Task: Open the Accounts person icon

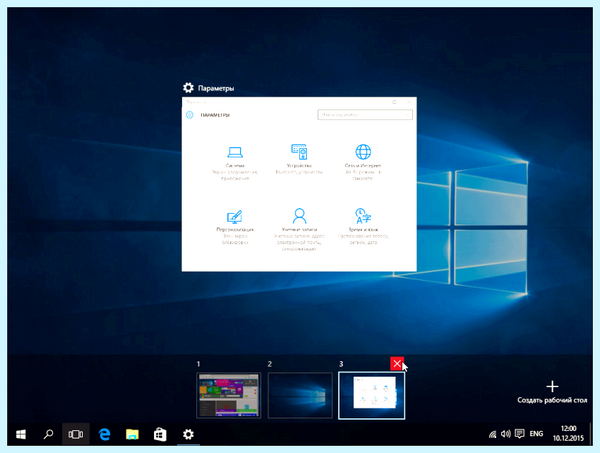Action: pos(299,216)
